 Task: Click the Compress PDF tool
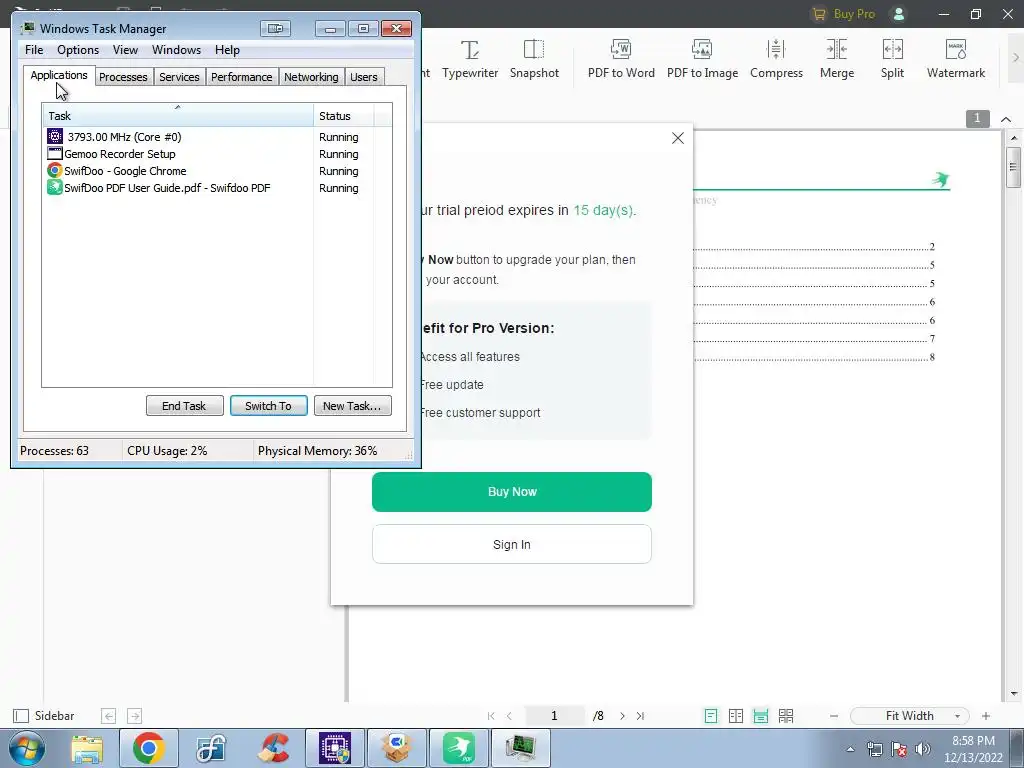(776, 59)
